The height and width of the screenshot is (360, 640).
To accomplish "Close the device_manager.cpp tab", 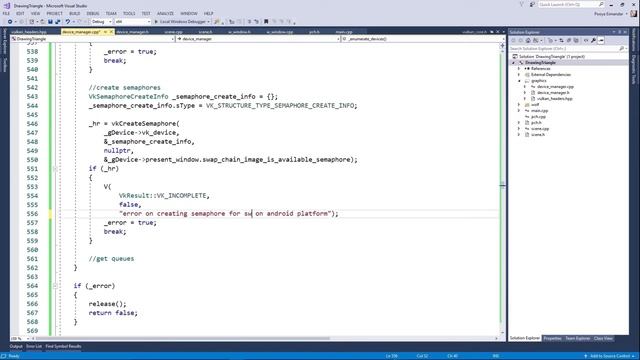I will coord(111,32).
